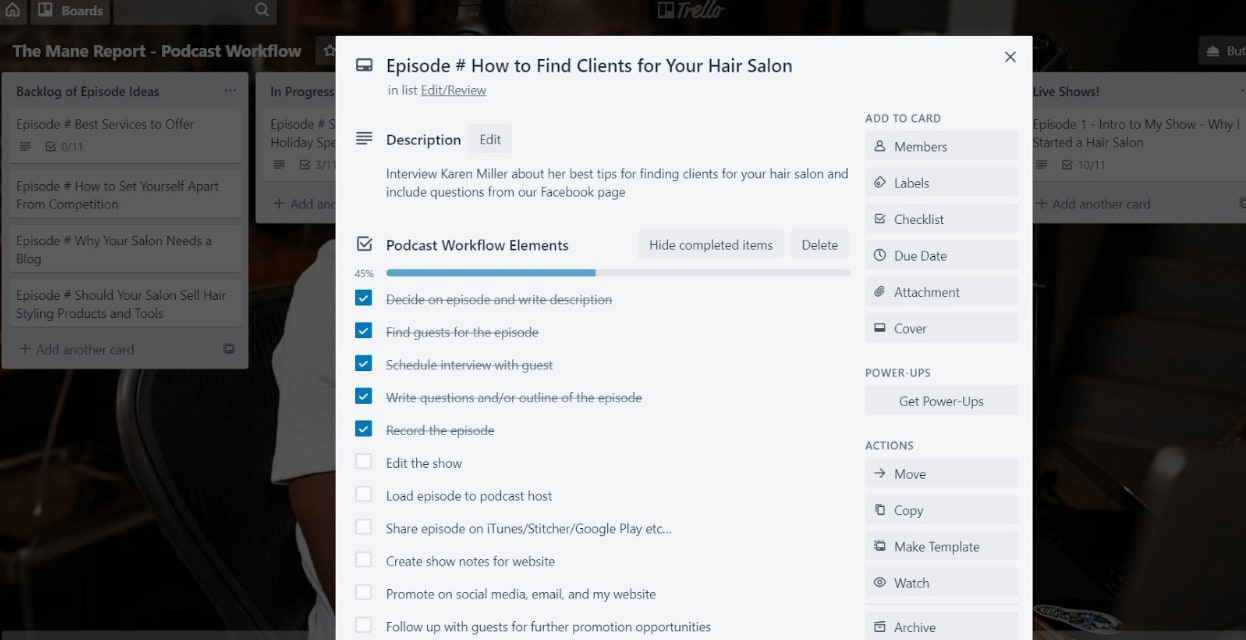The width and height of the screenshot is (1246, 640).
Task: Click the card title to rename it
Action: tap(589, 66)
